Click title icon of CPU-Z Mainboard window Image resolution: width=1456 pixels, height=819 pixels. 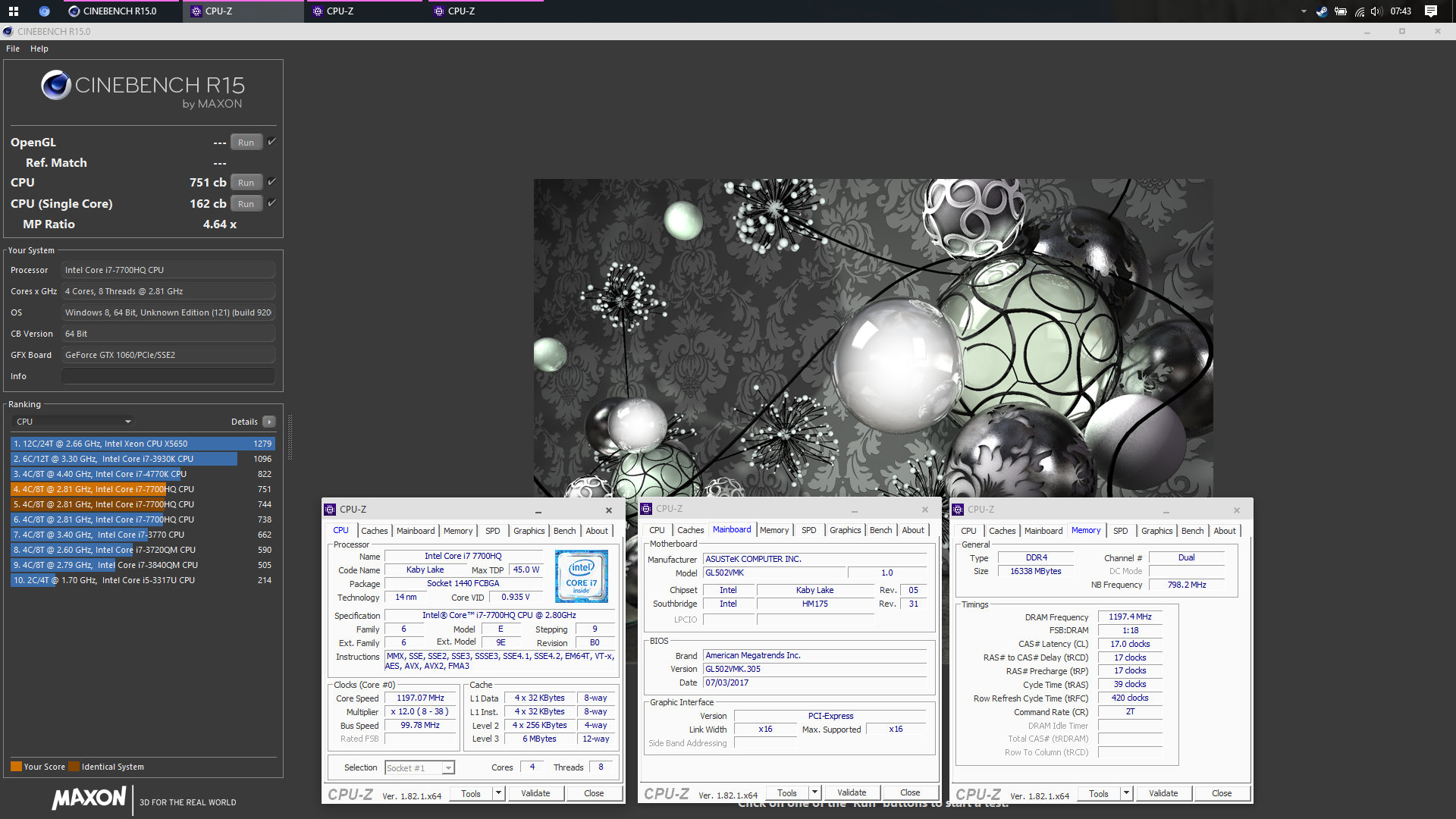coord(646,509)
